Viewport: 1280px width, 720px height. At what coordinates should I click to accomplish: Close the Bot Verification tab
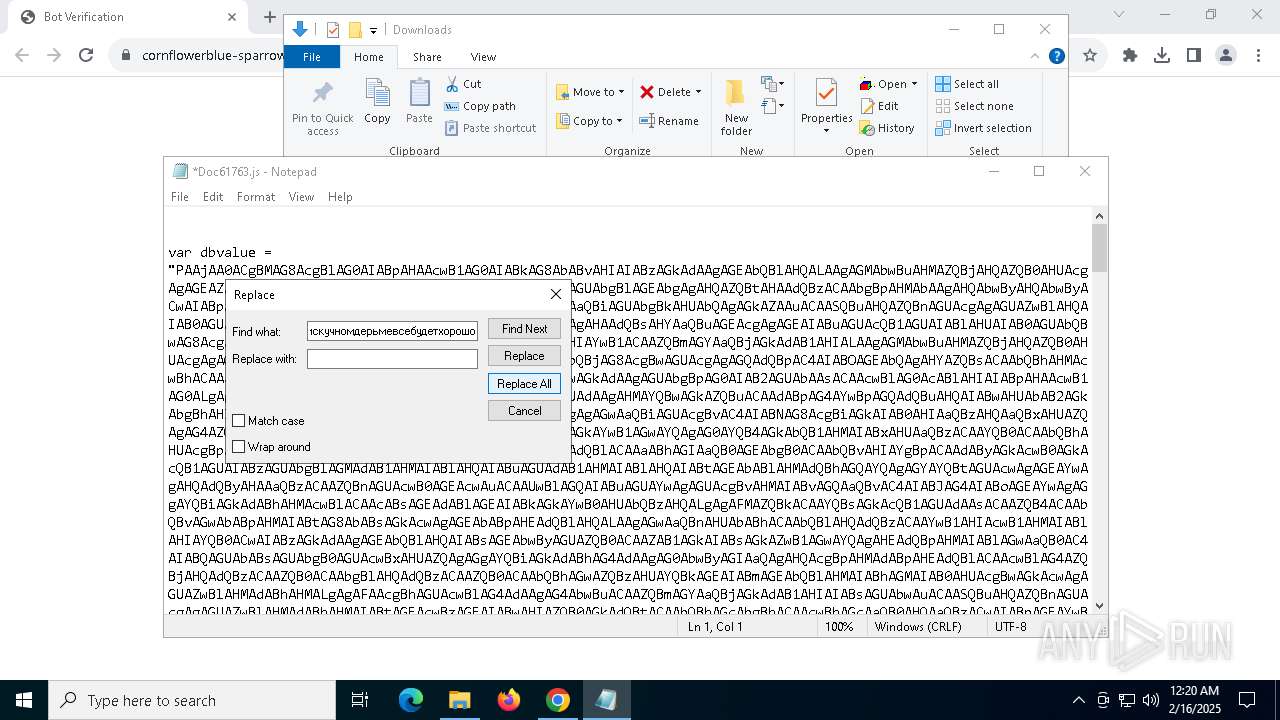(x=232, y=17)
